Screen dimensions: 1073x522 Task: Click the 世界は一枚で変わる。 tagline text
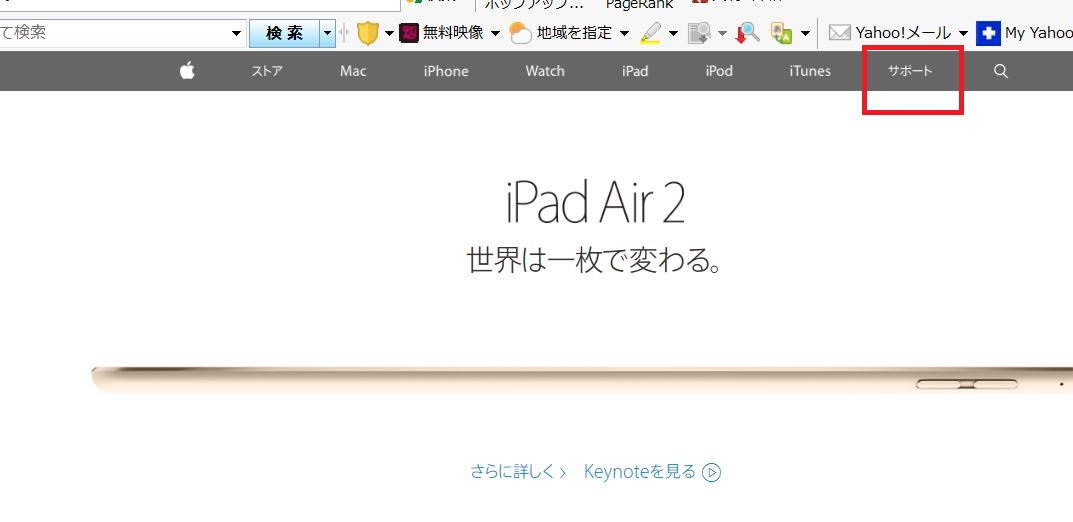point(595,260)
